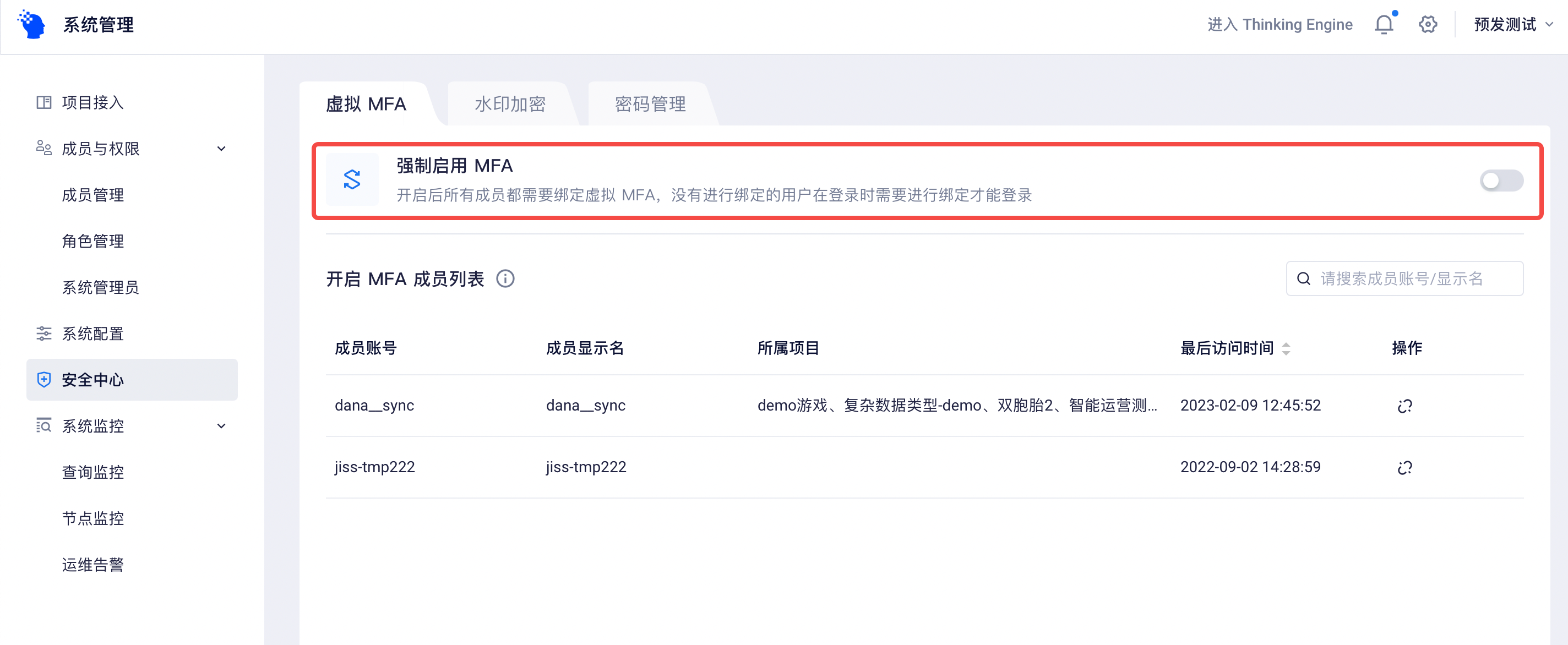Click dana__sync display name cell
This screenshot has width=1568, height=645.
coord(586,405)
